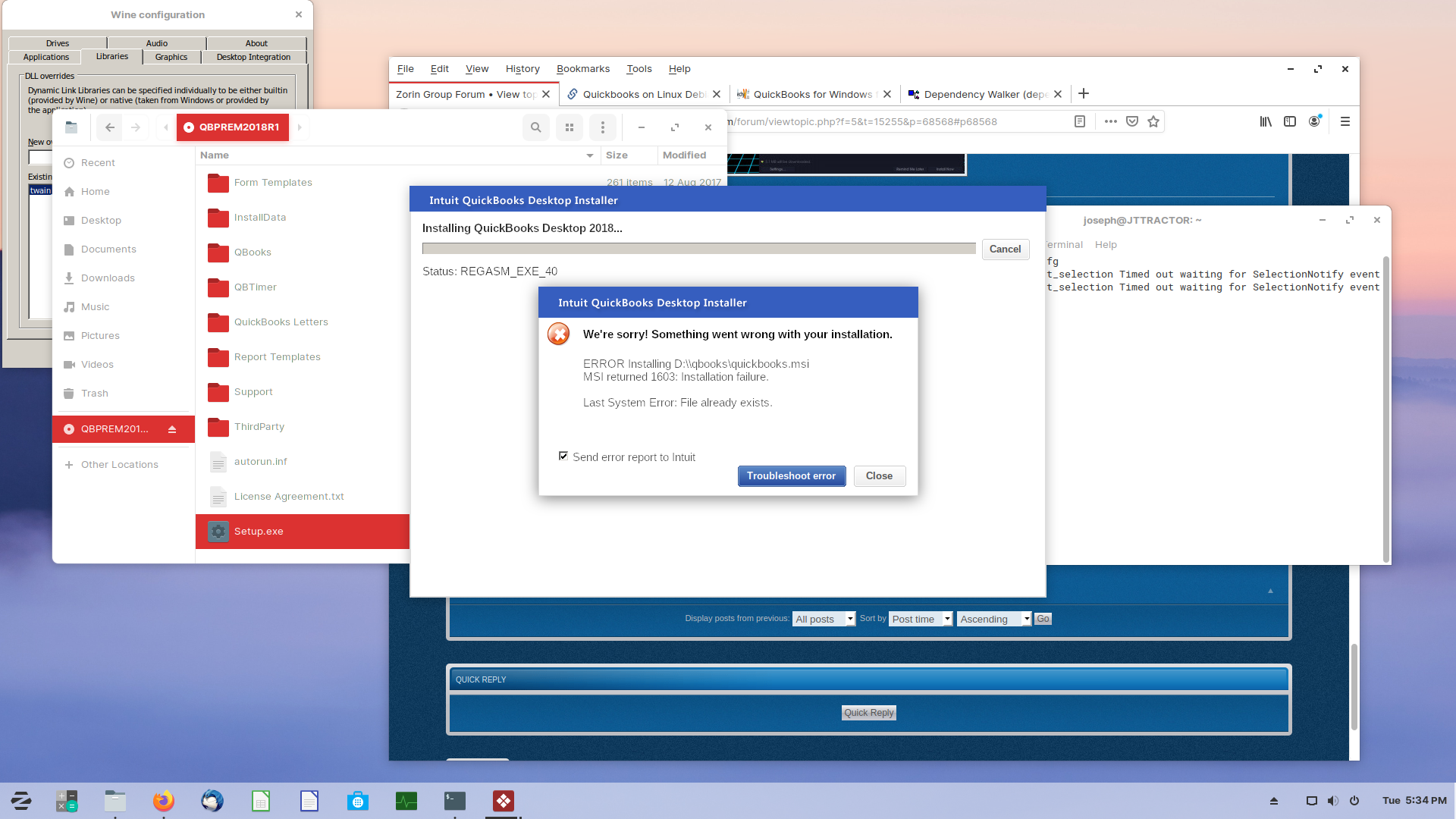Uncheck Send error report to Intuit
This screenshot has height=819, width=1456.
coord(563,456)
